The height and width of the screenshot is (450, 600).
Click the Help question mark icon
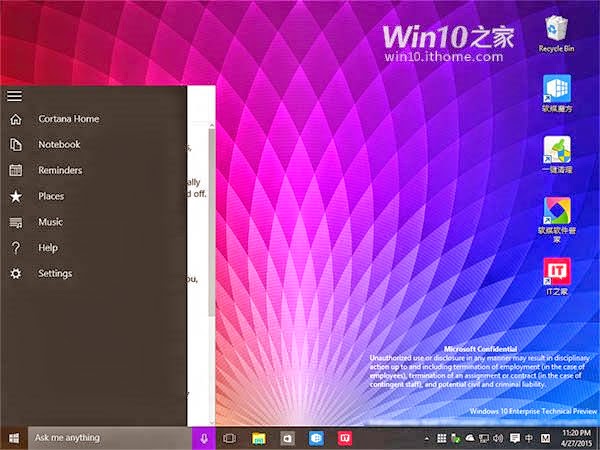[16, 248]
